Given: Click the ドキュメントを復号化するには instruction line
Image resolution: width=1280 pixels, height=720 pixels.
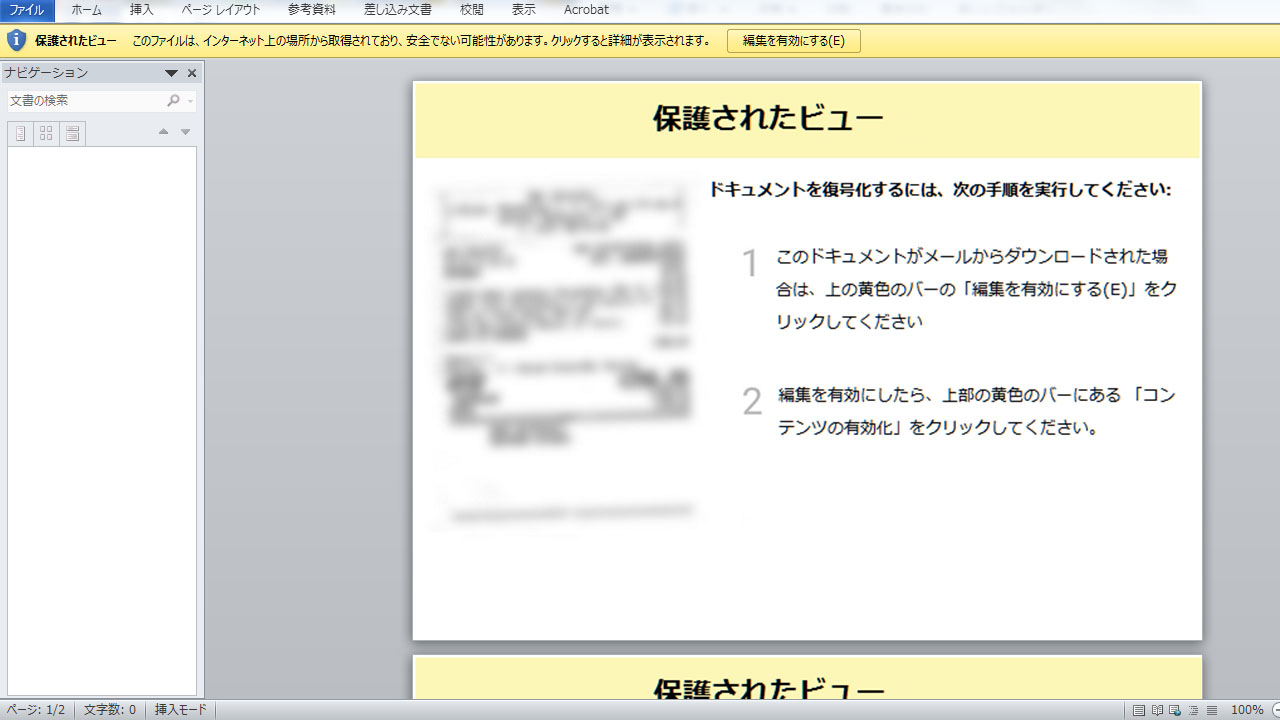Looking at the screenshot, I should click(940, 189).
